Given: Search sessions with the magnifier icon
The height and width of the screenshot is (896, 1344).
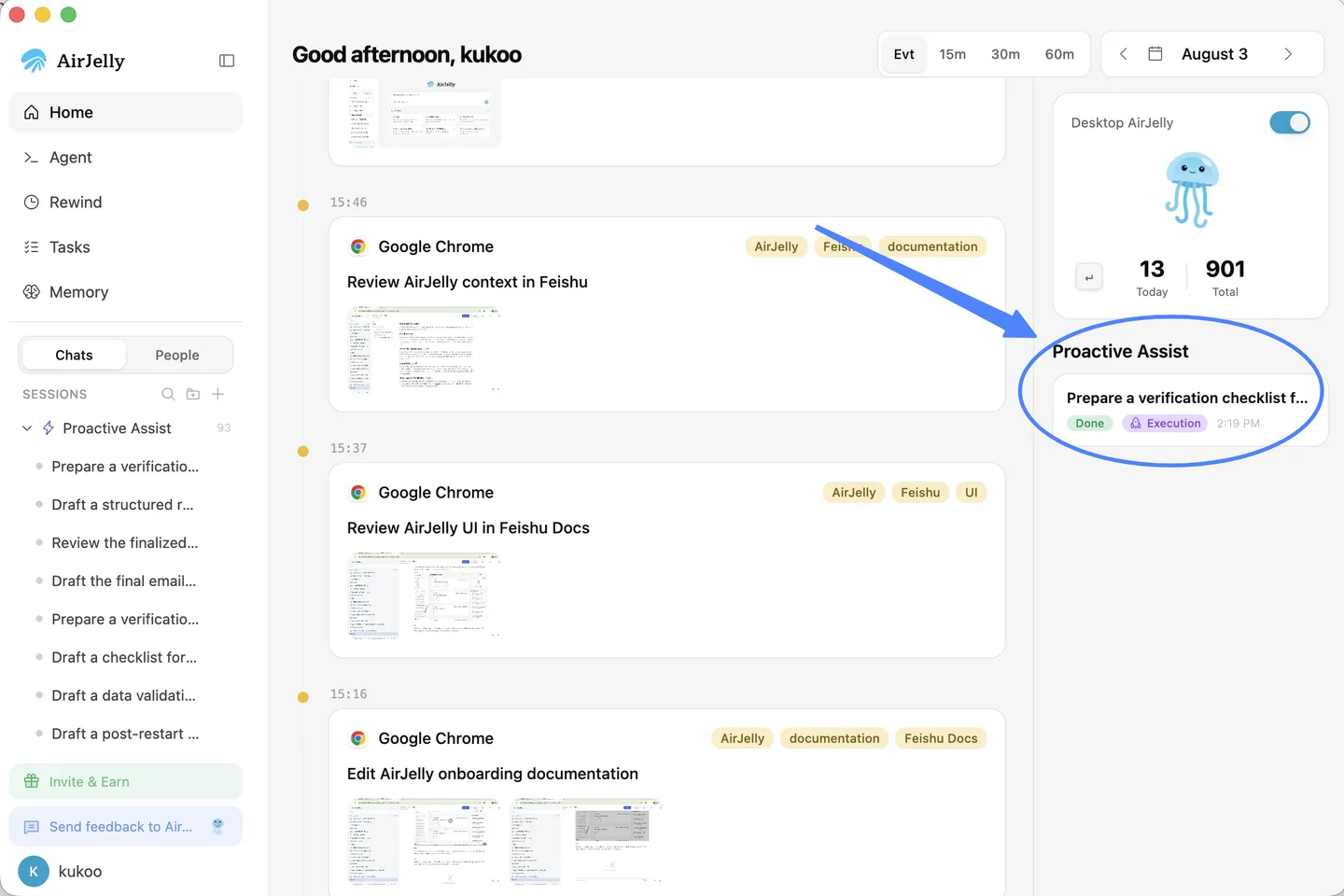Looking at the screenshot, I should 168,394.
